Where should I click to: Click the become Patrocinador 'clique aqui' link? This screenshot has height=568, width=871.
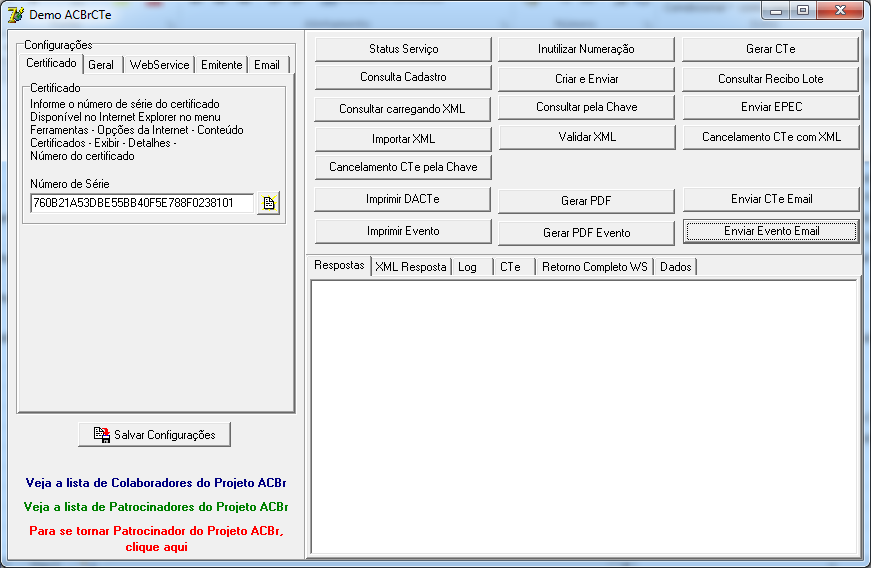coord(156,539)
